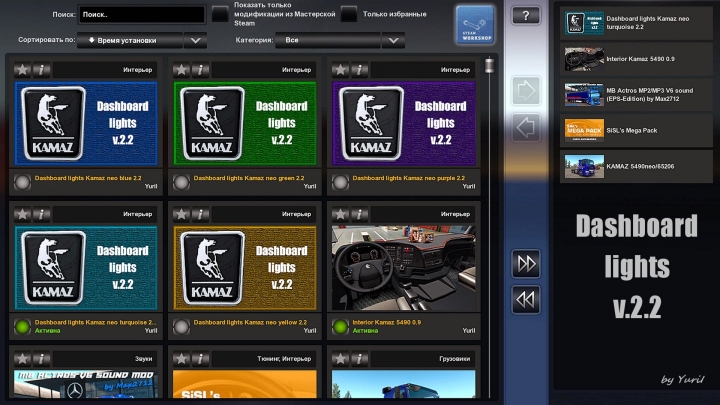Open info for Kamaz neo purple mod
The width and height of the screenshot is (720, 405).
click(x=360, y=70)
